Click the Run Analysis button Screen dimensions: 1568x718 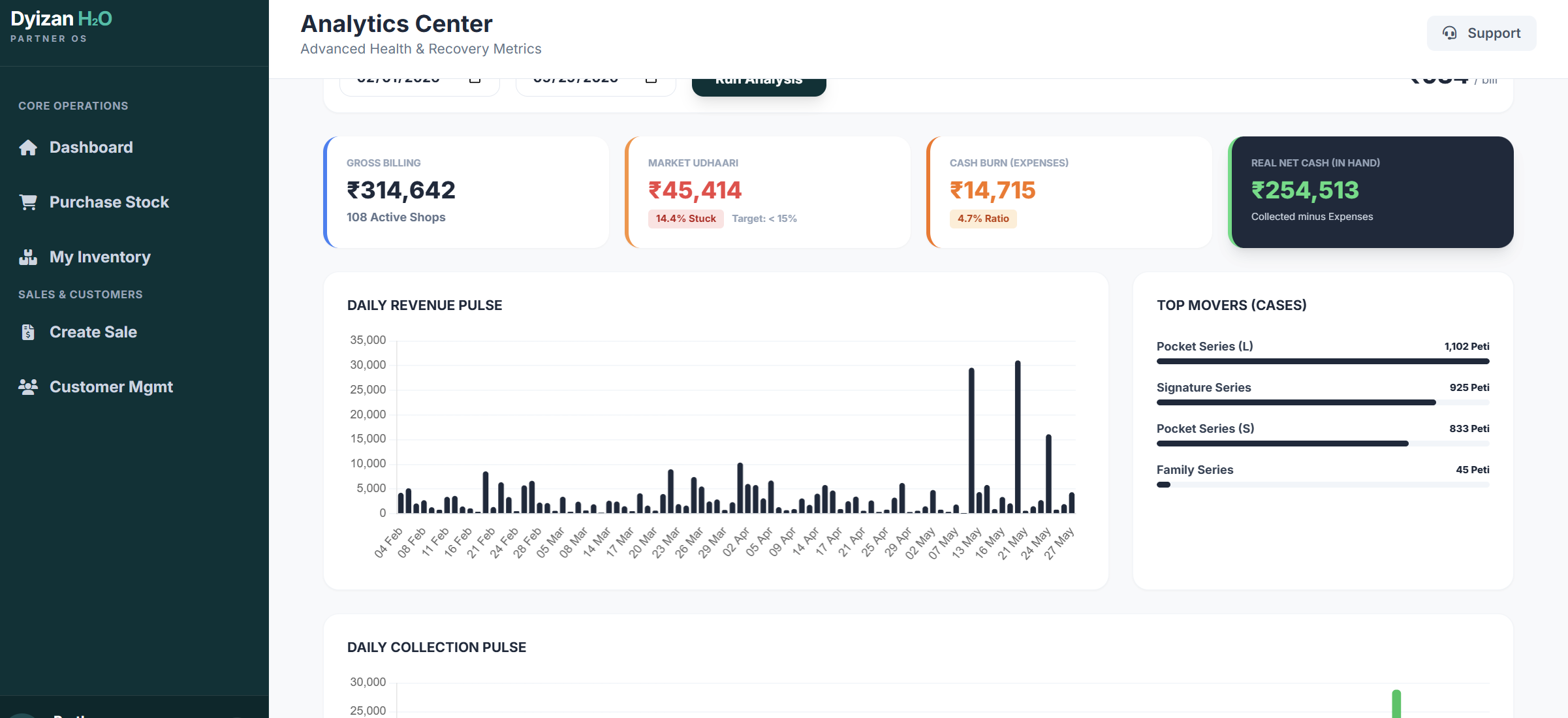(759, 87)
